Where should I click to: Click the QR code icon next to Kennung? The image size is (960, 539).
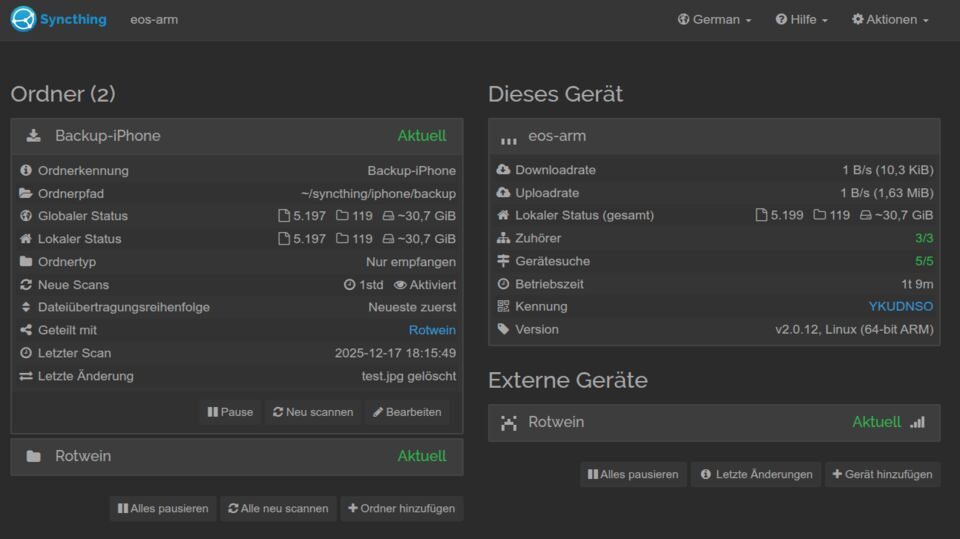tap(503, 307)
